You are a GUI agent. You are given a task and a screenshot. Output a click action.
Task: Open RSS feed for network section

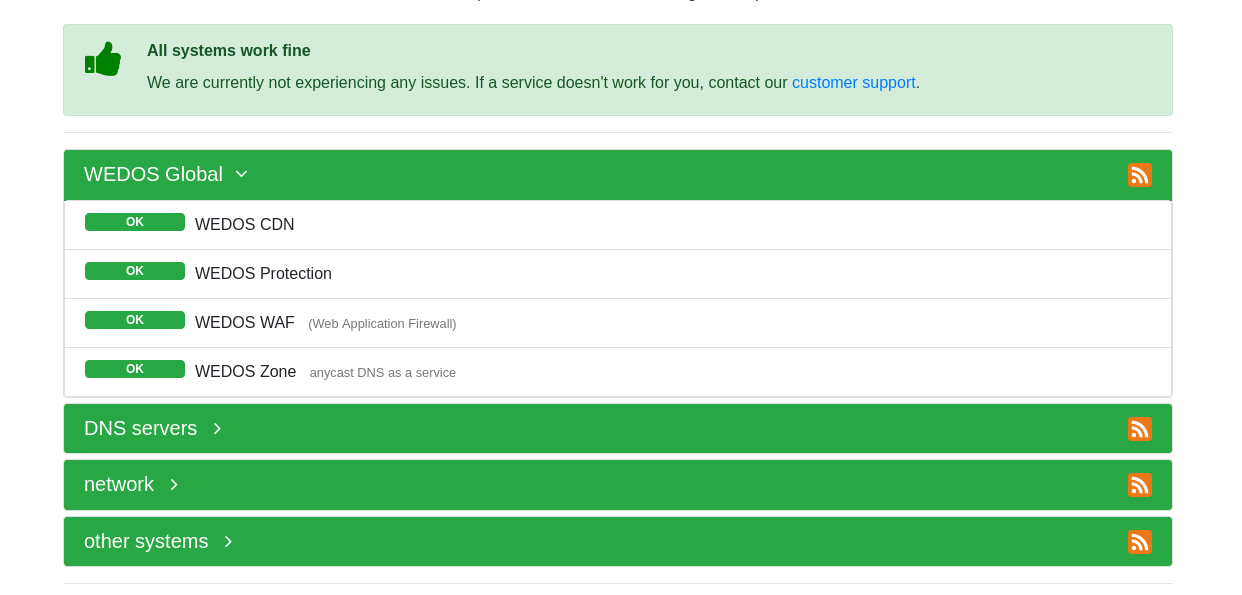[1139, 485]
